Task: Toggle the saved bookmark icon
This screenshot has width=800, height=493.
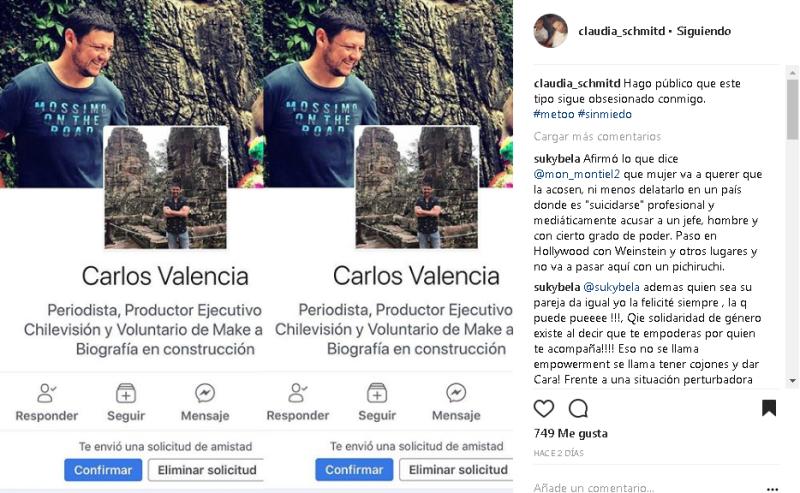Action: (x=769, y=408)
